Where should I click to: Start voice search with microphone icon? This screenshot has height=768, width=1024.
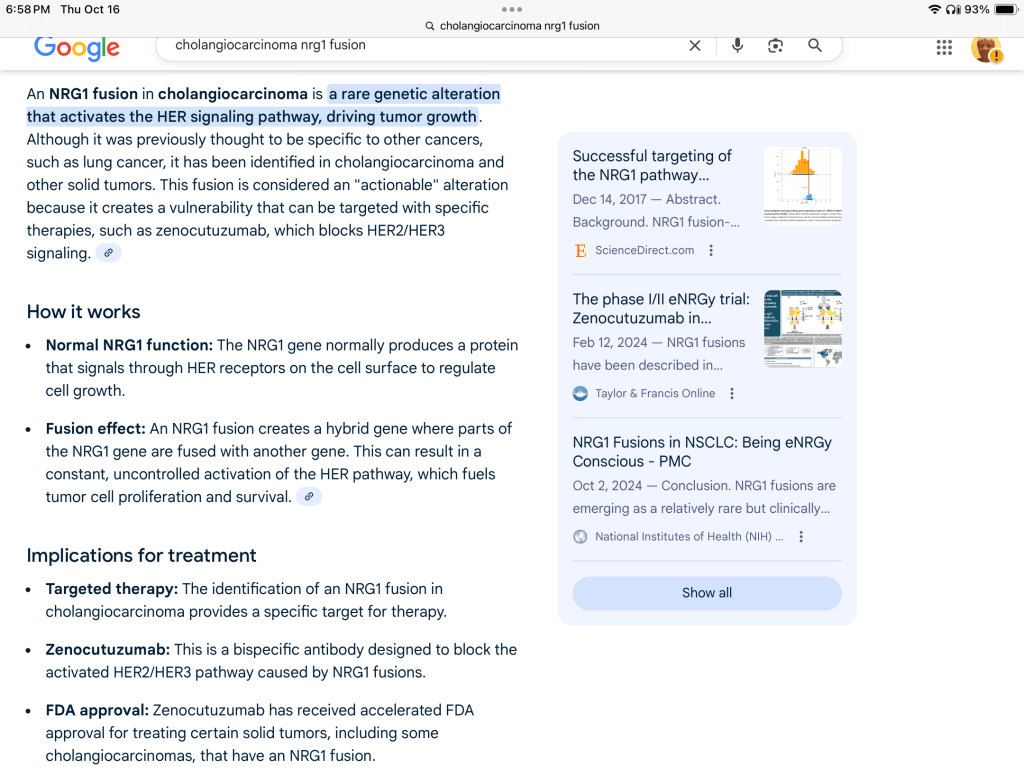tap(738, 46)
